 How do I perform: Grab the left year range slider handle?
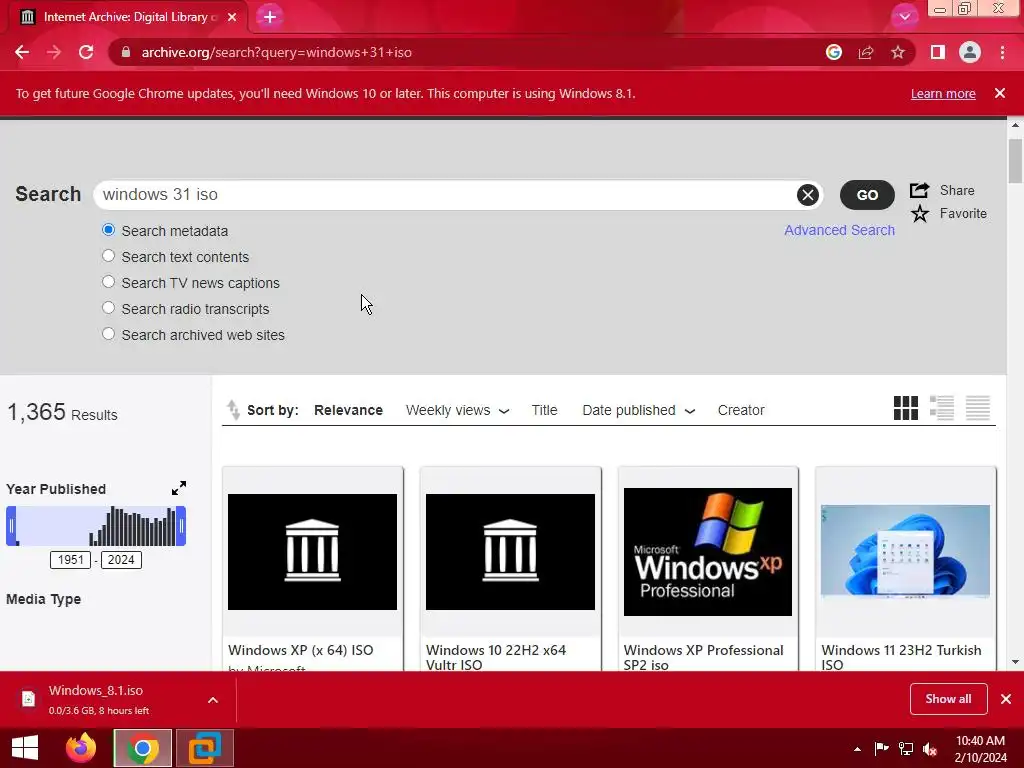[x=11, y=526]
